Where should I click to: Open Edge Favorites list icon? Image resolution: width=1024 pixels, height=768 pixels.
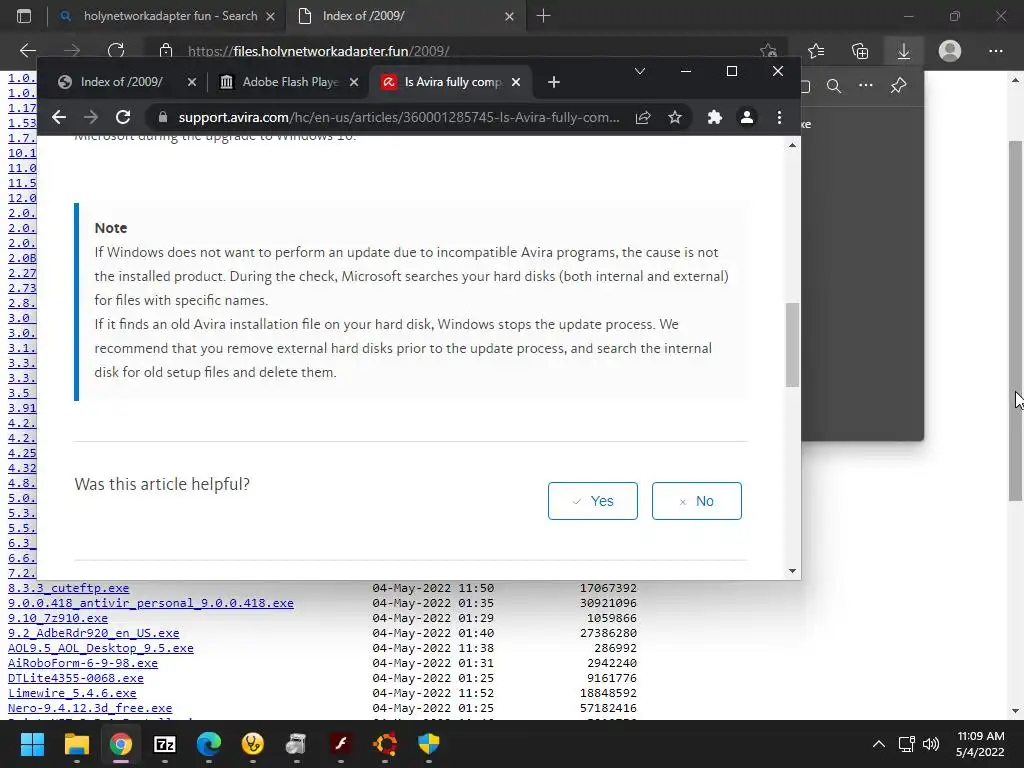[x=816, y=50]
